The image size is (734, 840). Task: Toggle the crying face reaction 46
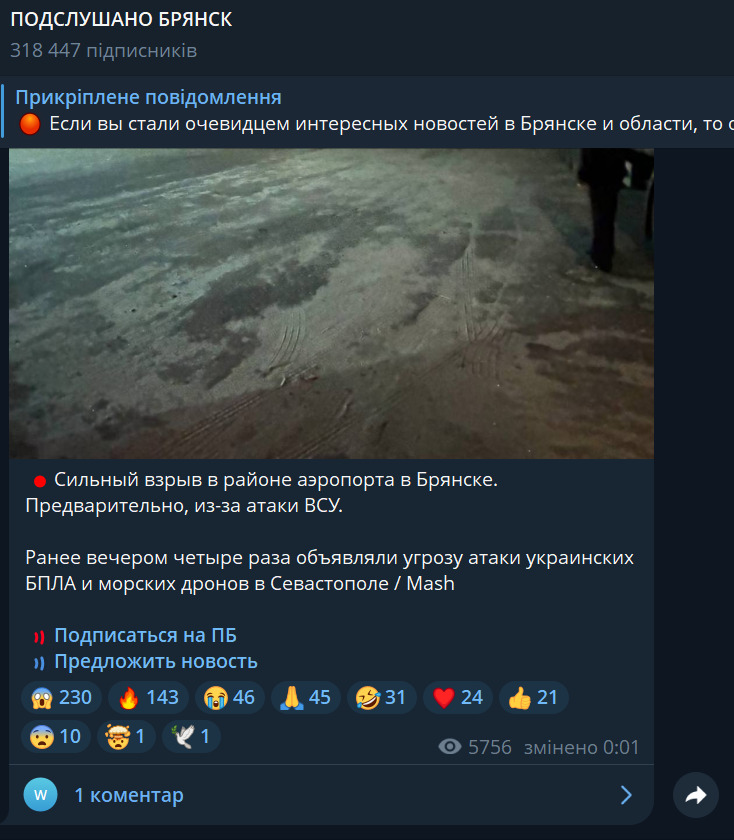coord(230,698)
